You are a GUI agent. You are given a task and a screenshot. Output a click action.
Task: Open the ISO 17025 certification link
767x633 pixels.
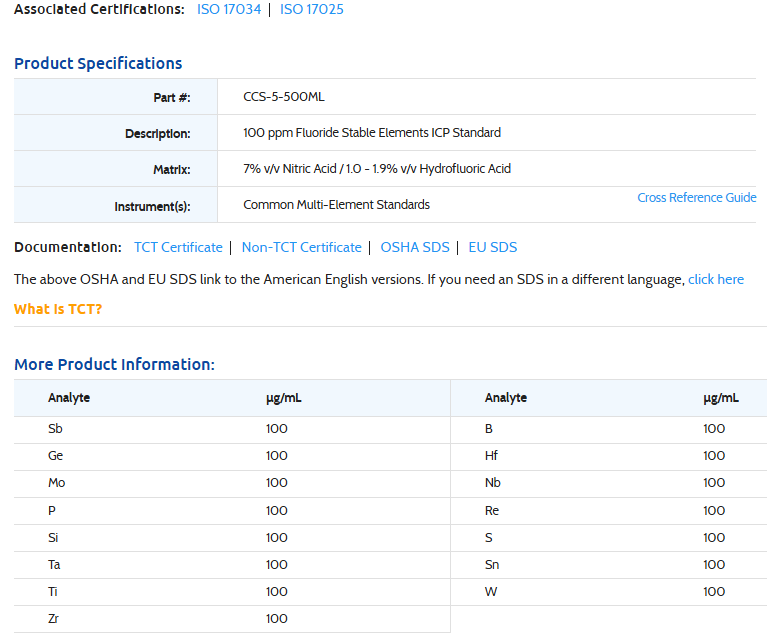[311, 9]
